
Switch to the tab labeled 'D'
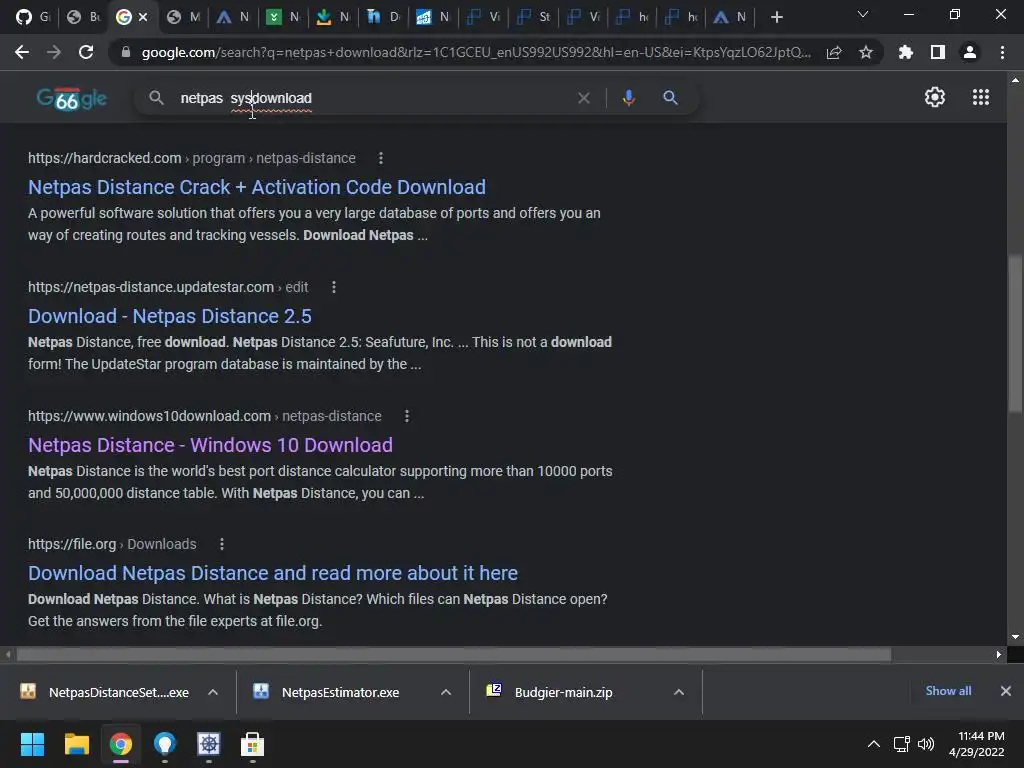pyautogui.click(x=383, y=17)
